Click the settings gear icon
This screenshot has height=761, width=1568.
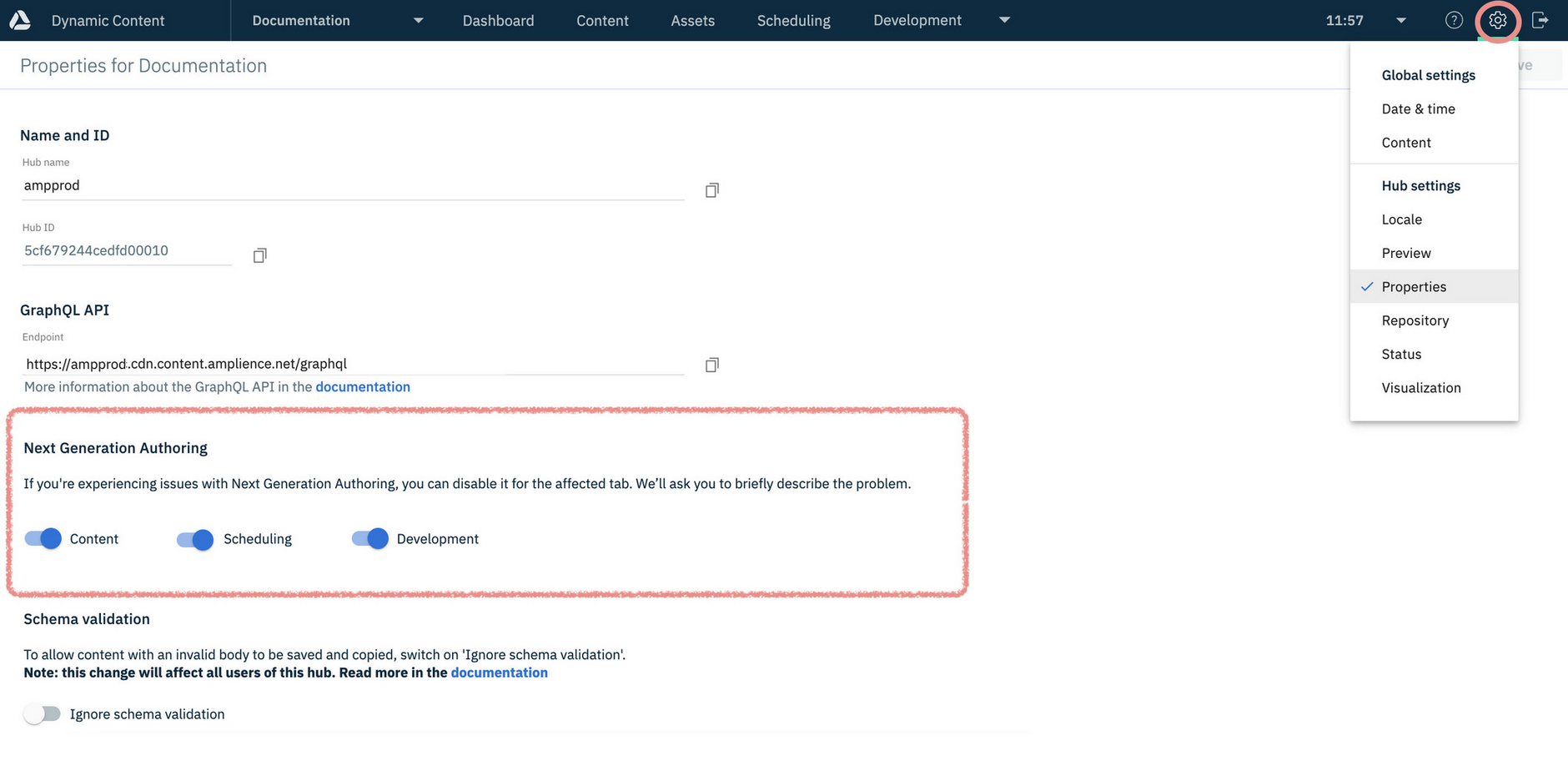[x=1497, y=20]
